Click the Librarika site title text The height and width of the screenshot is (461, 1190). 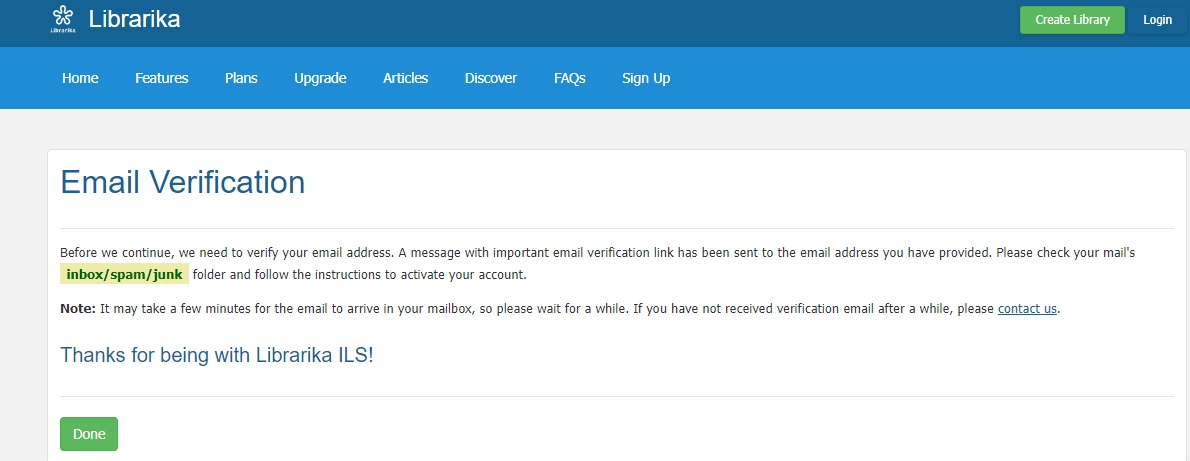[134, 19]
